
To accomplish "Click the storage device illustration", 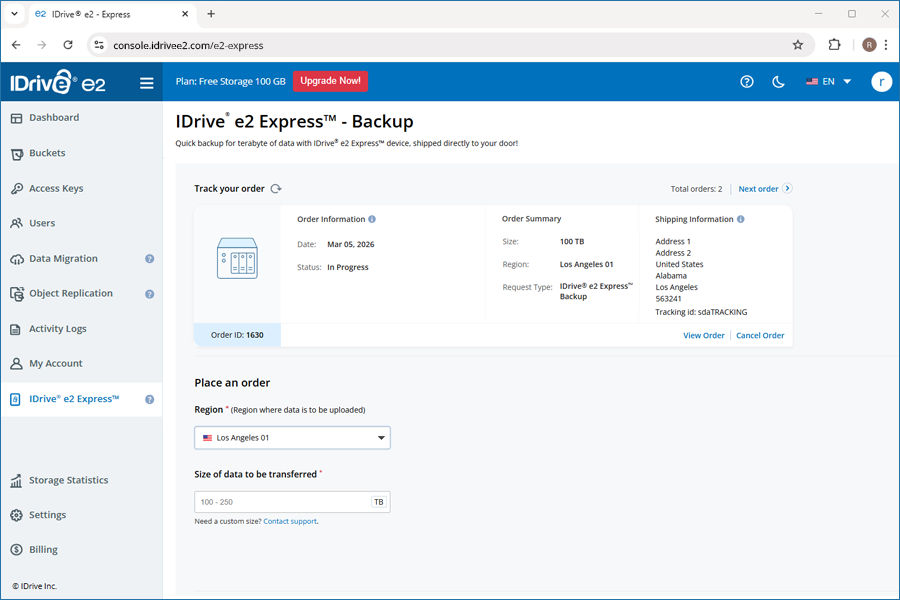I will tap(237, 258).
